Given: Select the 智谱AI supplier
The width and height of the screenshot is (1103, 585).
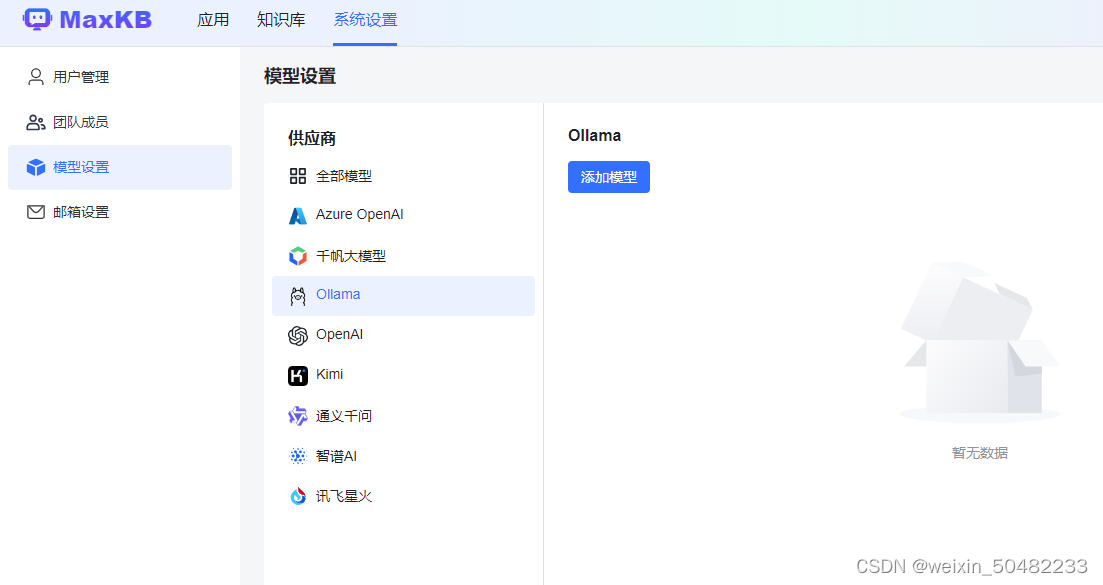Looking at the screenshot, I should [403, 456].
